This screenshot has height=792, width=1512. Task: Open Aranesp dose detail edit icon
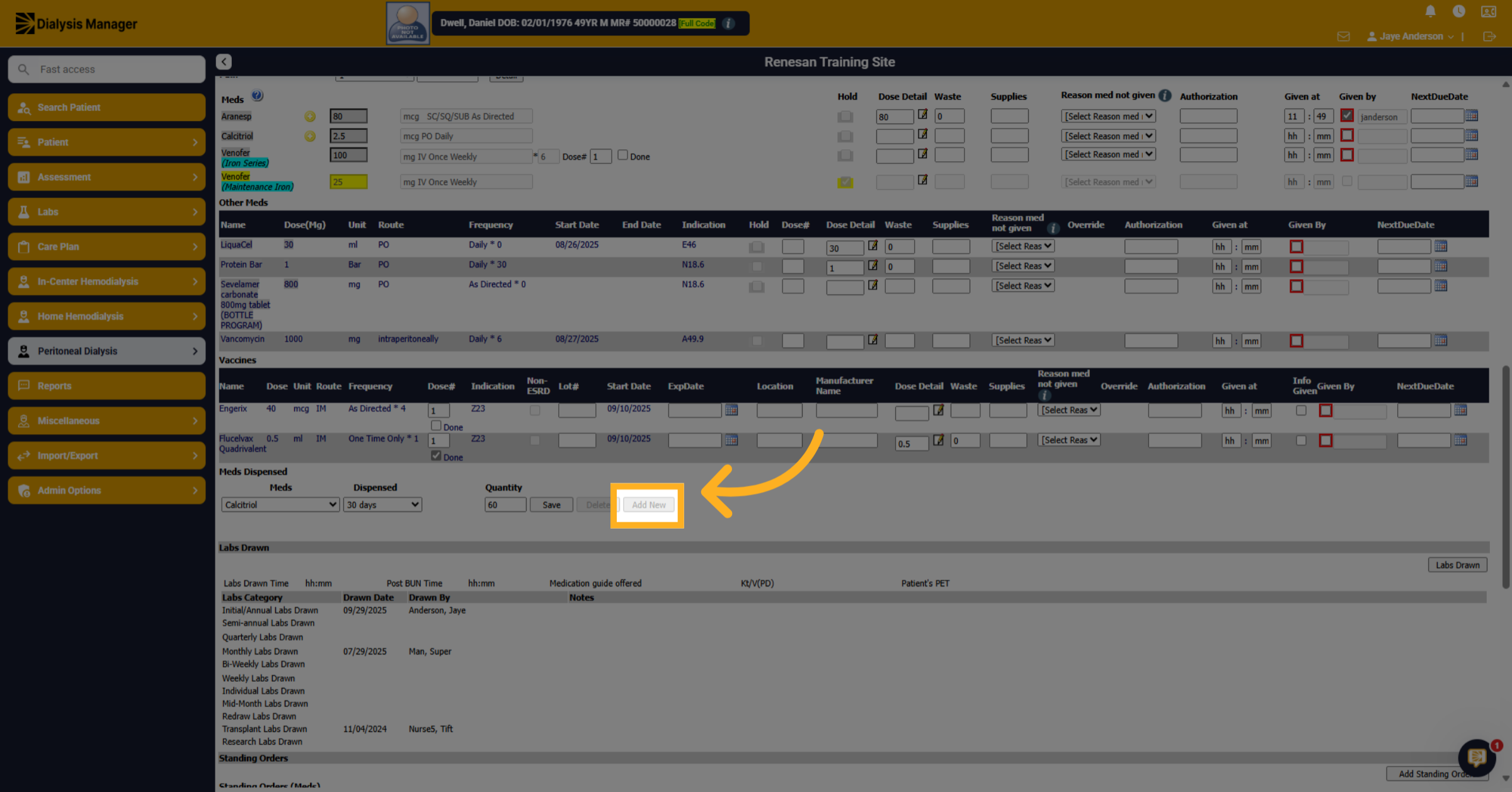coord(922,115)
